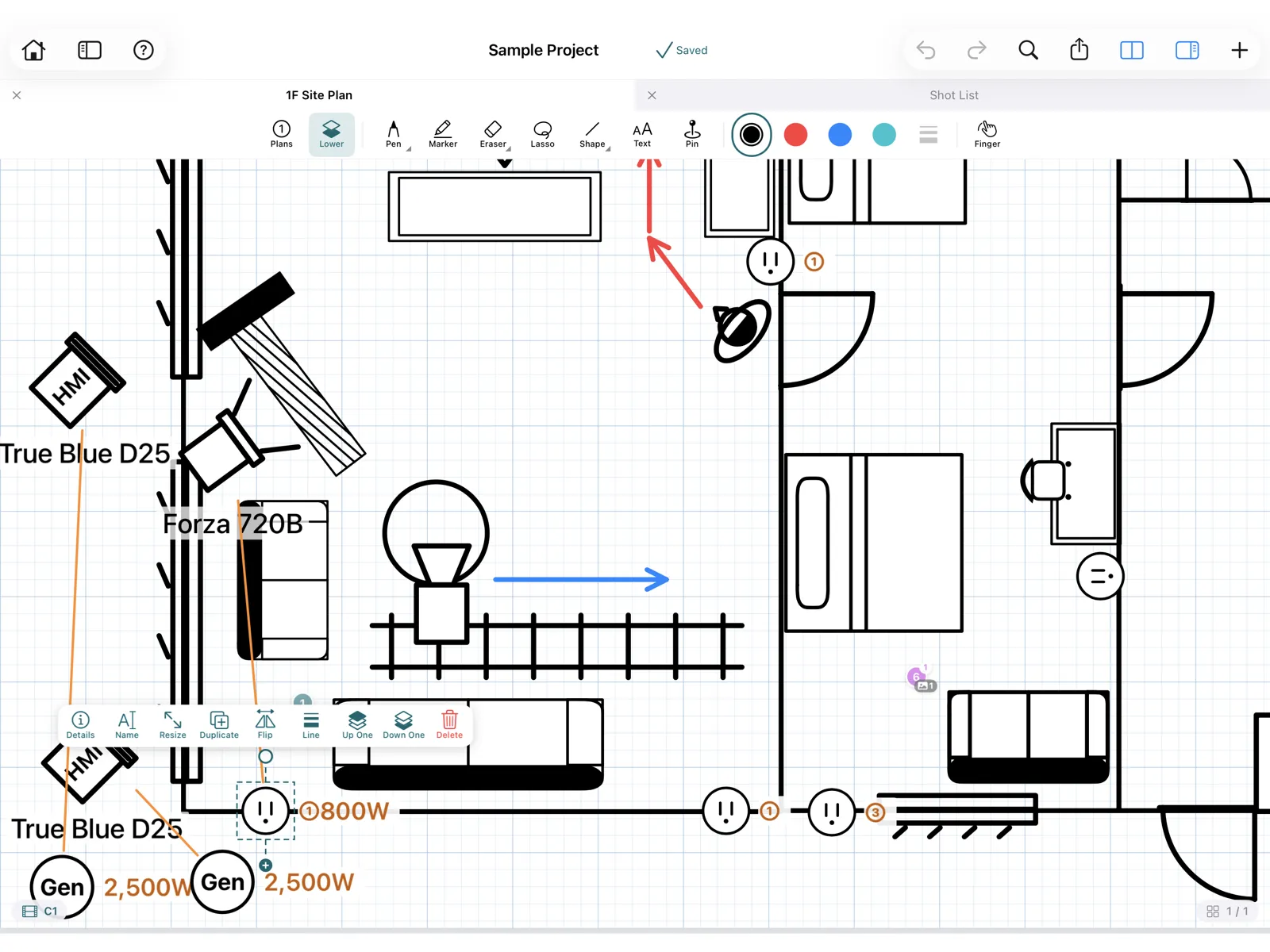The image size is (1270, 952).
Task: Open the help question mark icon
Action: tap(143, 50)
